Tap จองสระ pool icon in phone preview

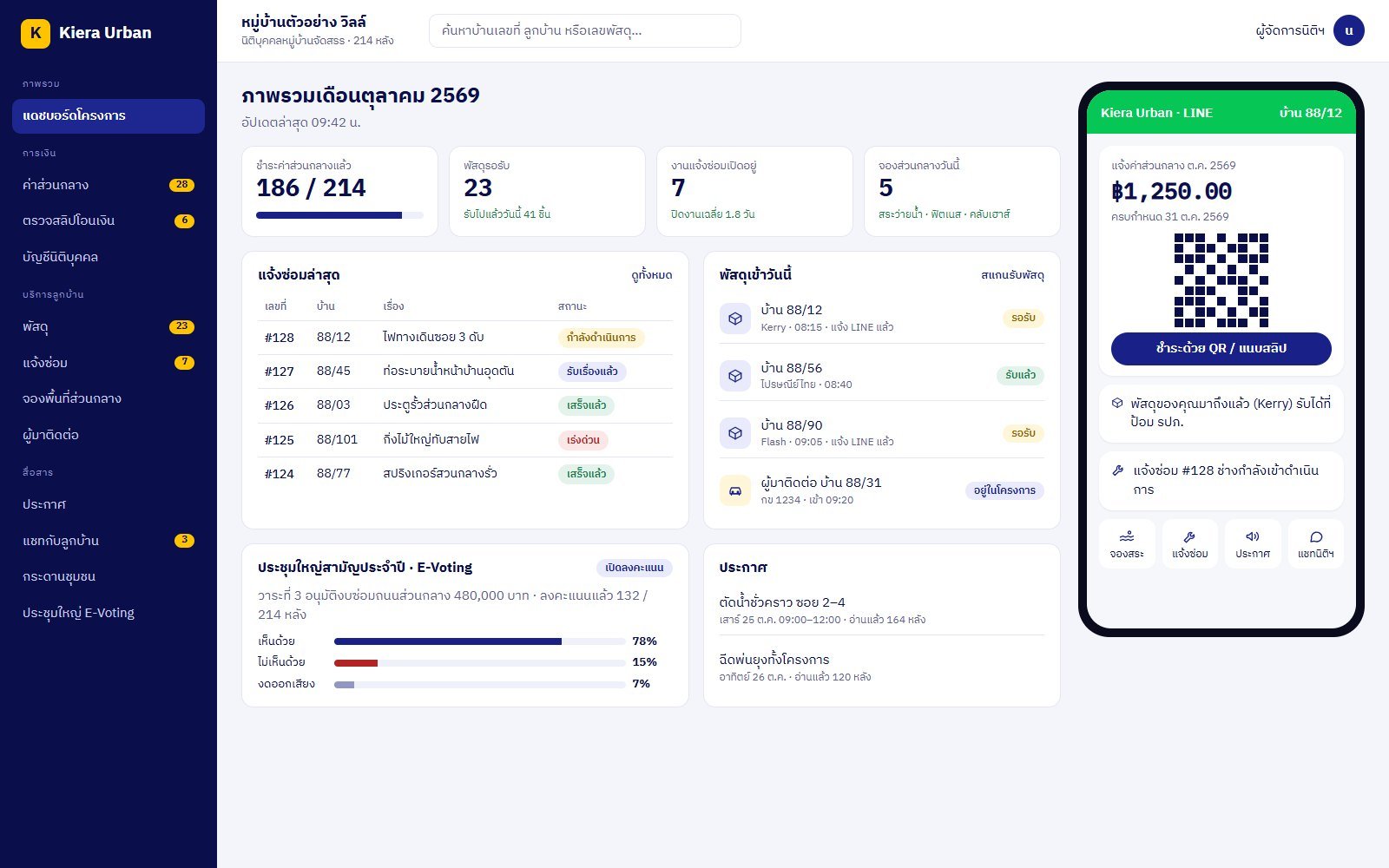[x=1127, y=543]
